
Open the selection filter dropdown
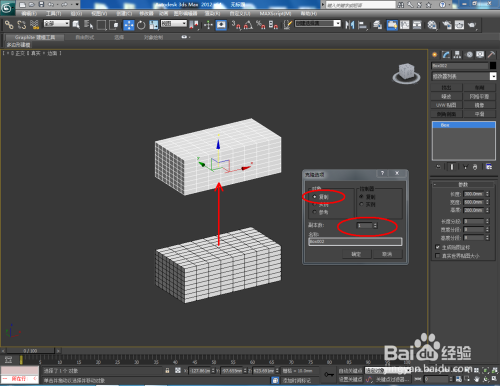[x=57, y=24]
